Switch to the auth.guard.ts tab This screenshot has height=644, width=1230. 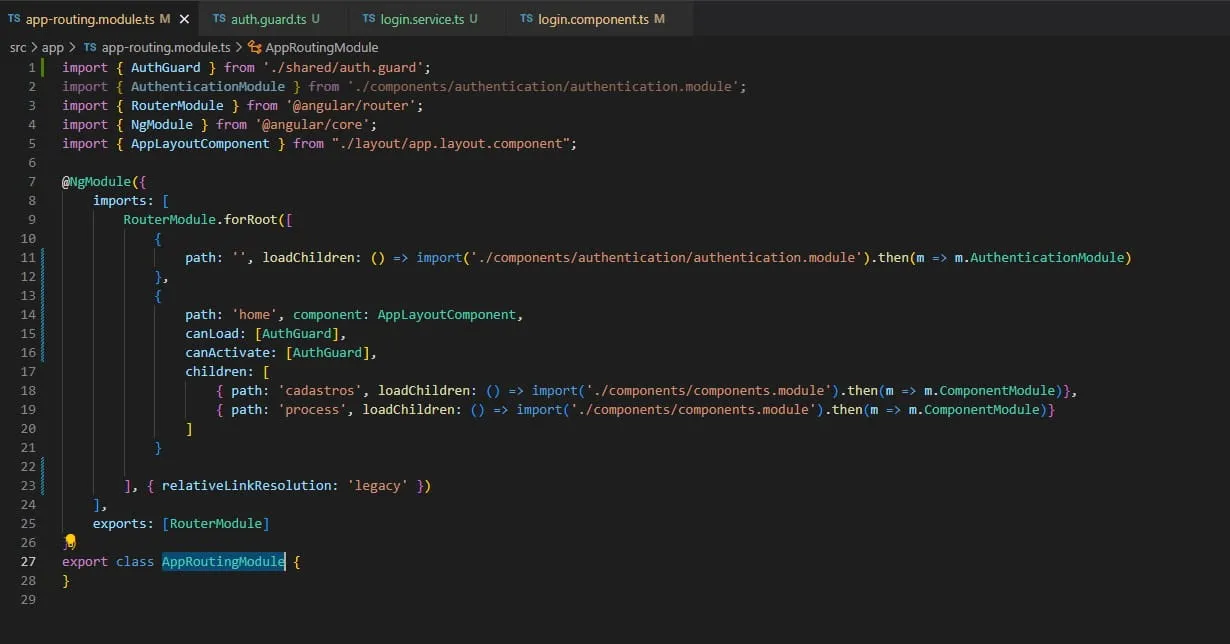tap(269, 19)
